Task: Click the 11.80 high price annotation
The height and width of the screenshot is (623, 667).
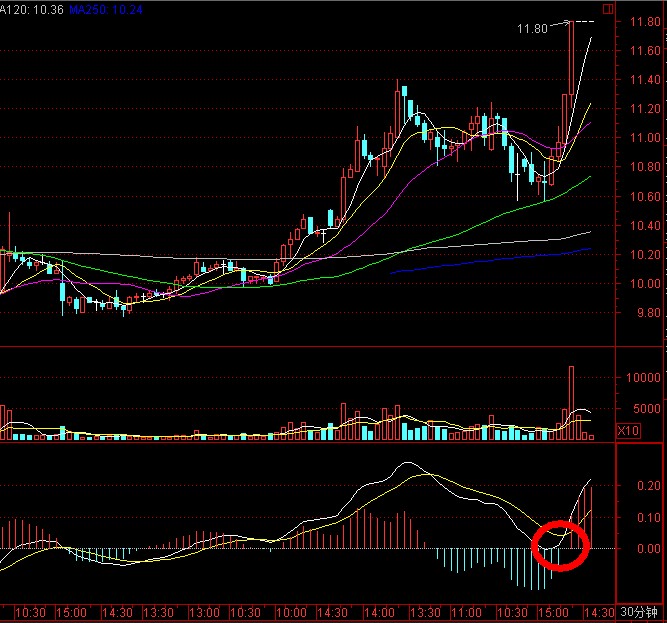Action: tap(532, 29)
